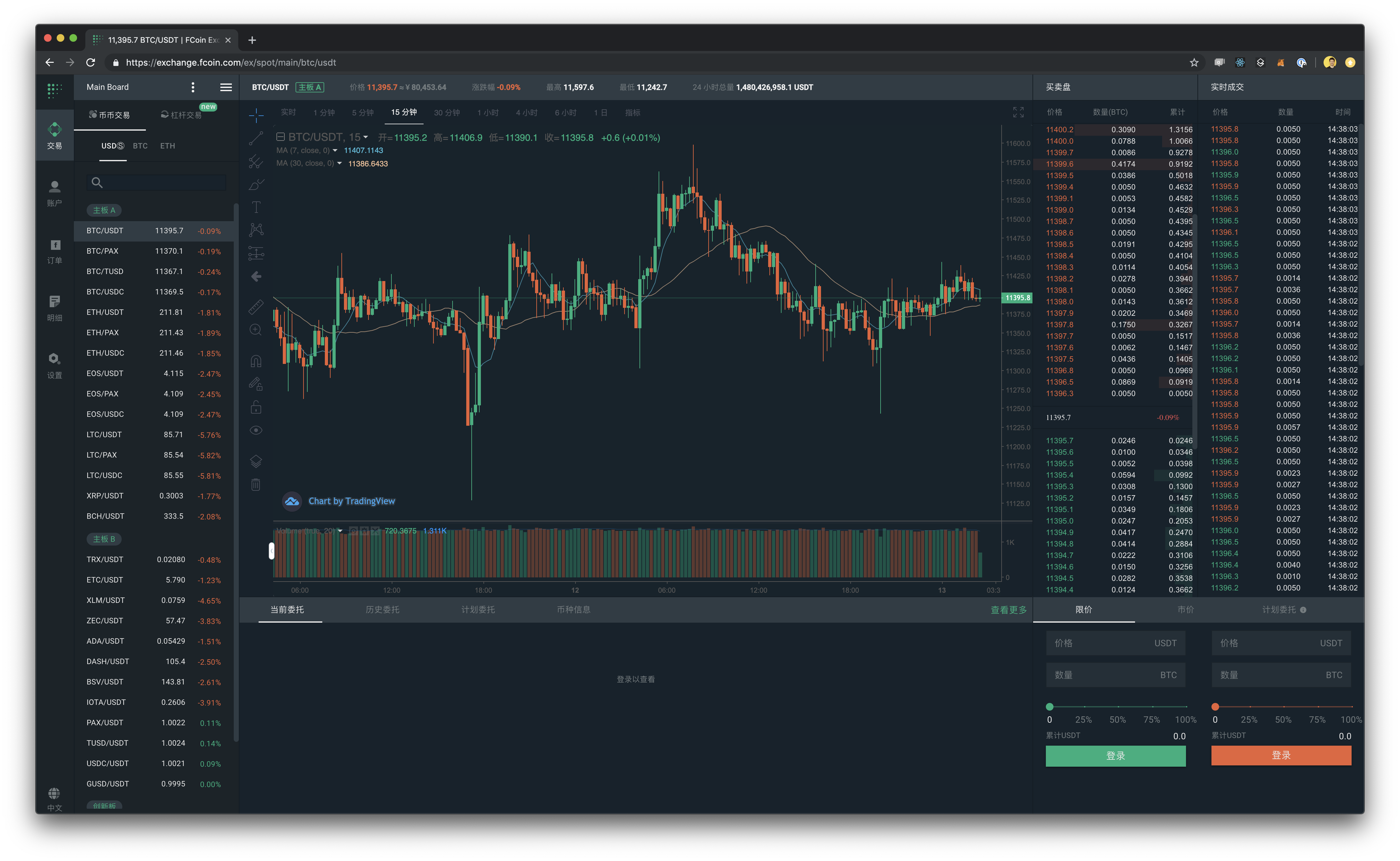Reload the browser page
This screenshot has width=1400, height=861.
90,63
